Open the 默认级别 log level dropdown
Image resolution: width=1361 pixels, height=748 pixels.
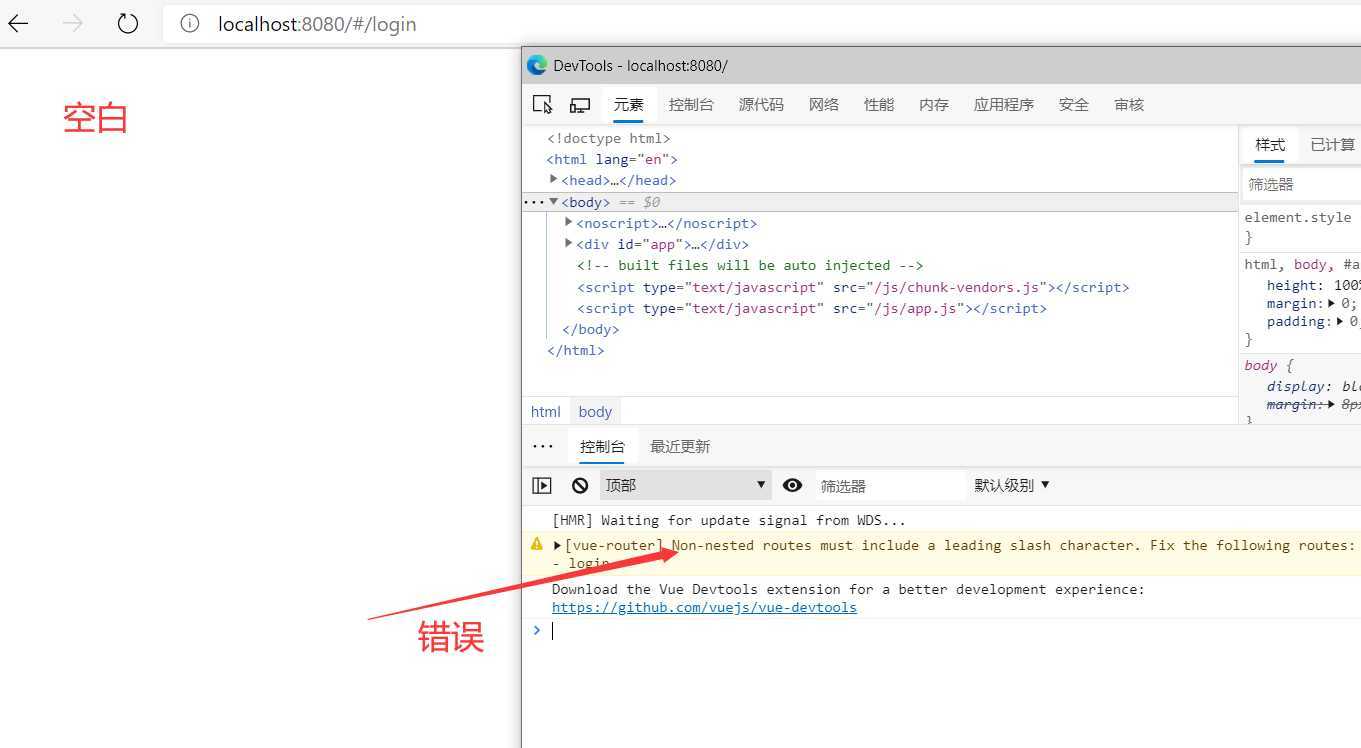click(1012, 485)
